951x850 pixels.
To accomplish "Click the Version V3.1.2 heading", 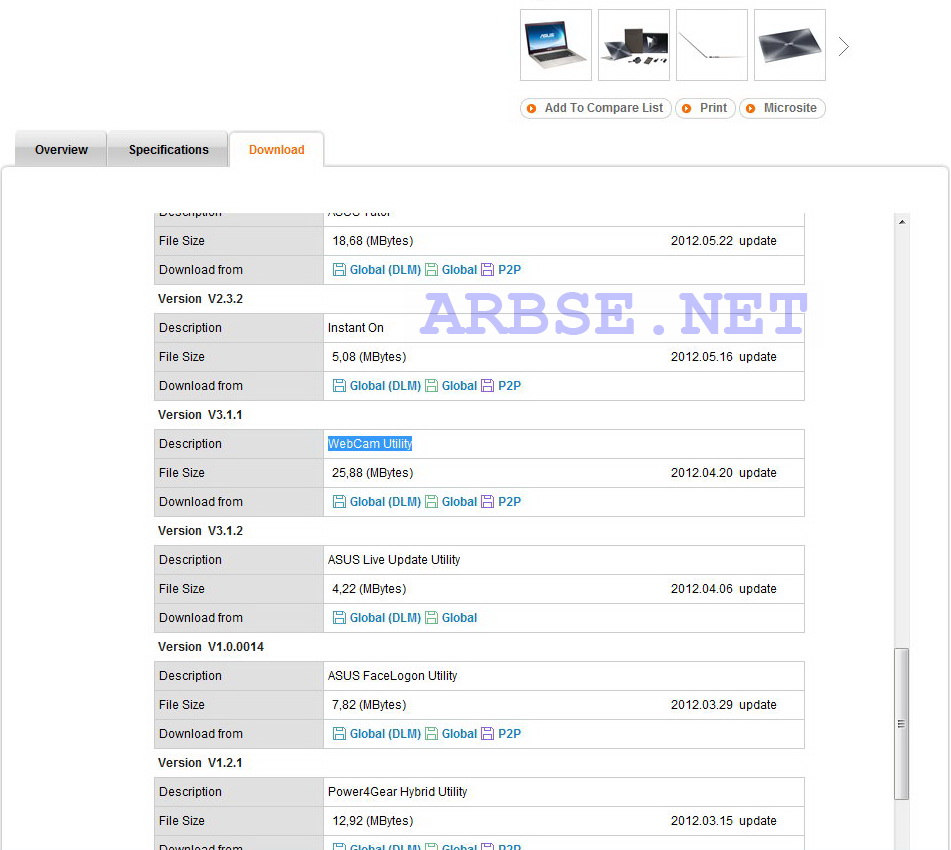I will point(200,530).
